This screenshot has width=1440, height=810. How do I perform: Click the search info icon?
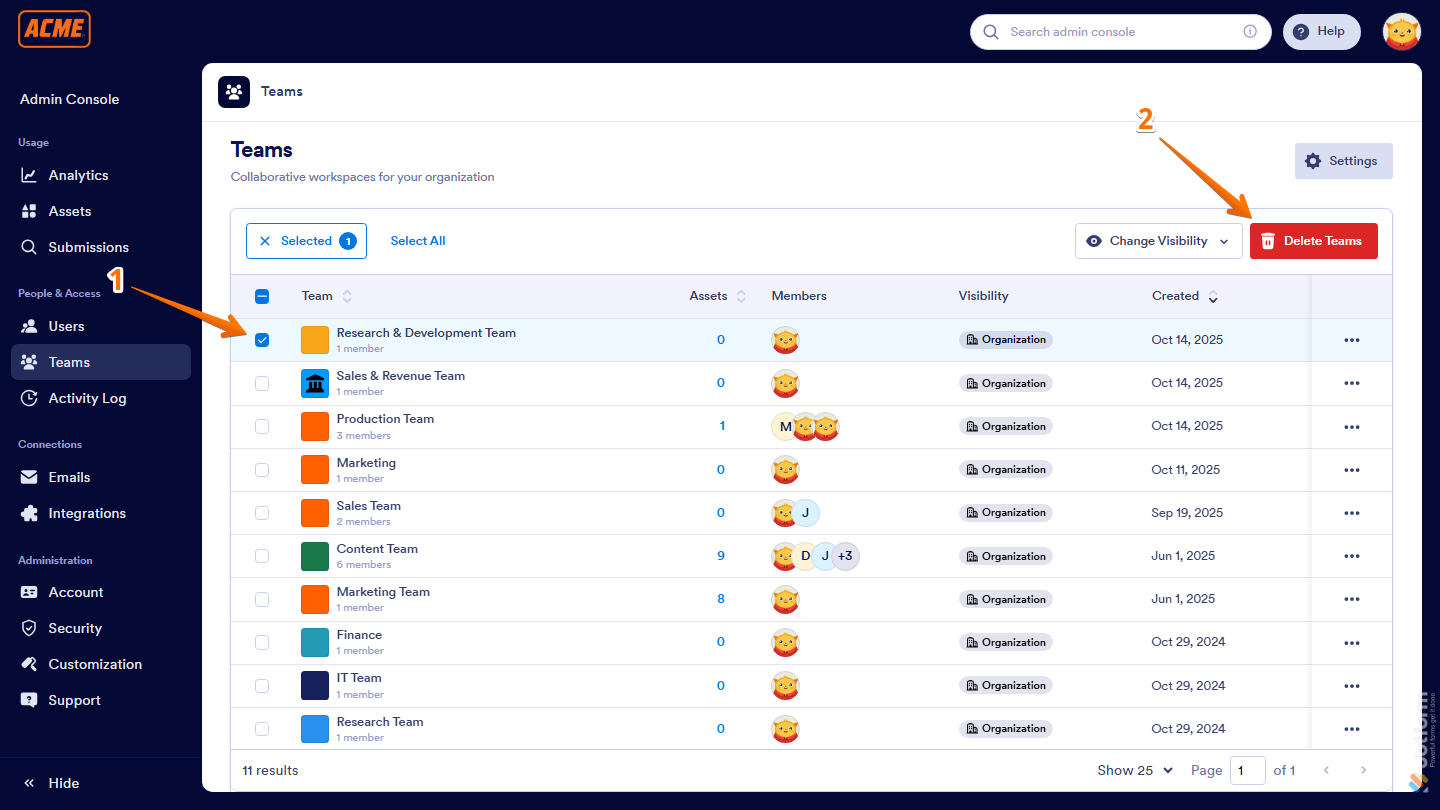pos(1250,32)
